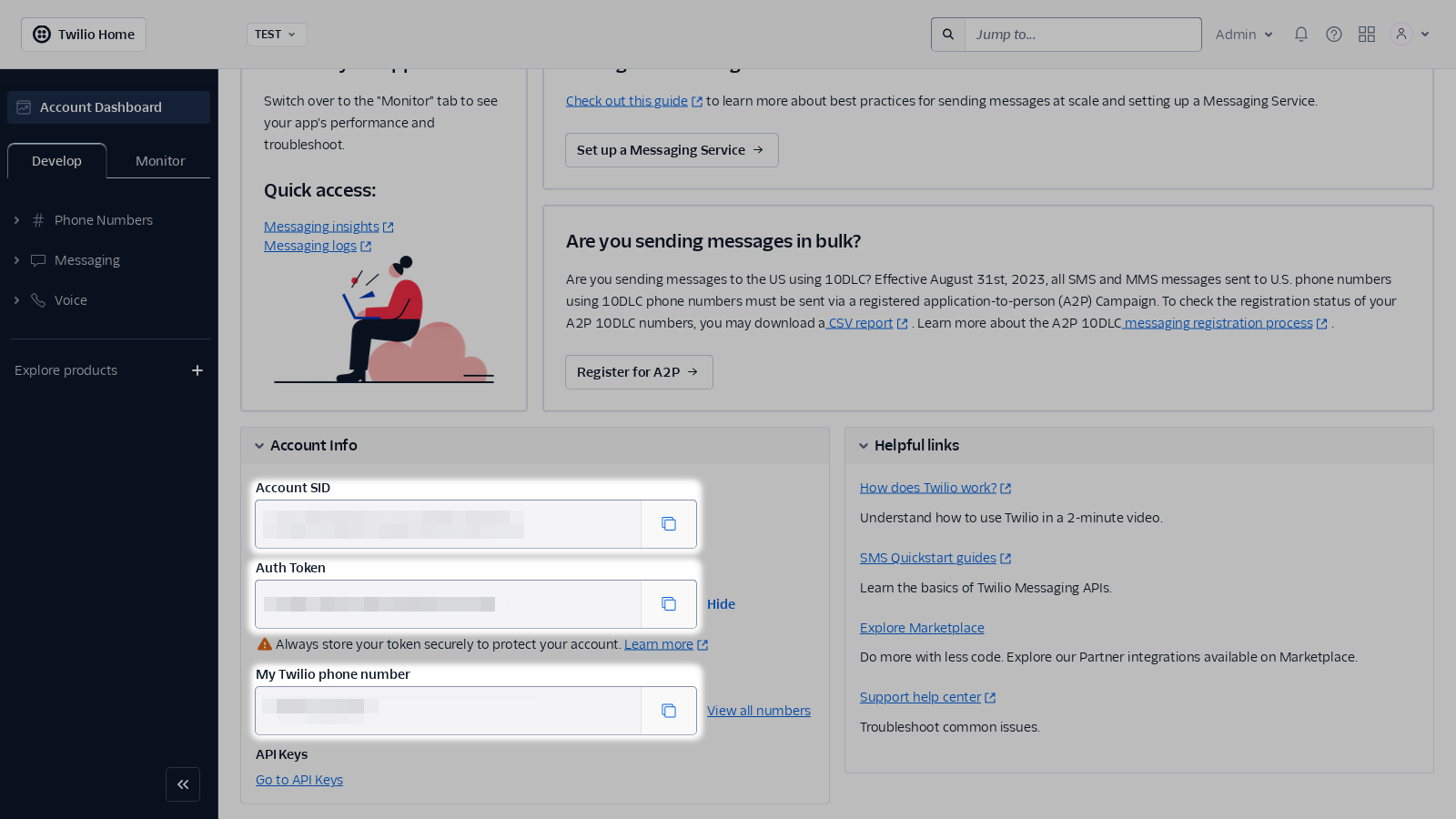Image resolution: width=1456 pixels, height=819 pixels.
Task: Click the warning triangle icon under Auth Token
Action: click(x=265, y=644)
